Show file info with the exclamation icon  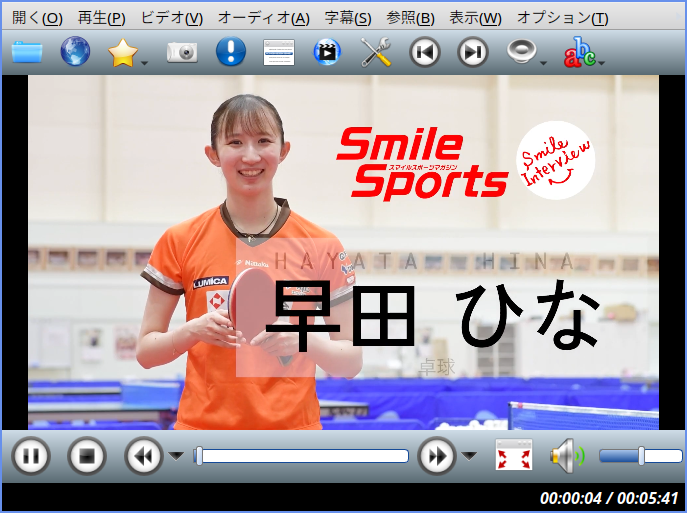point(231,52)
